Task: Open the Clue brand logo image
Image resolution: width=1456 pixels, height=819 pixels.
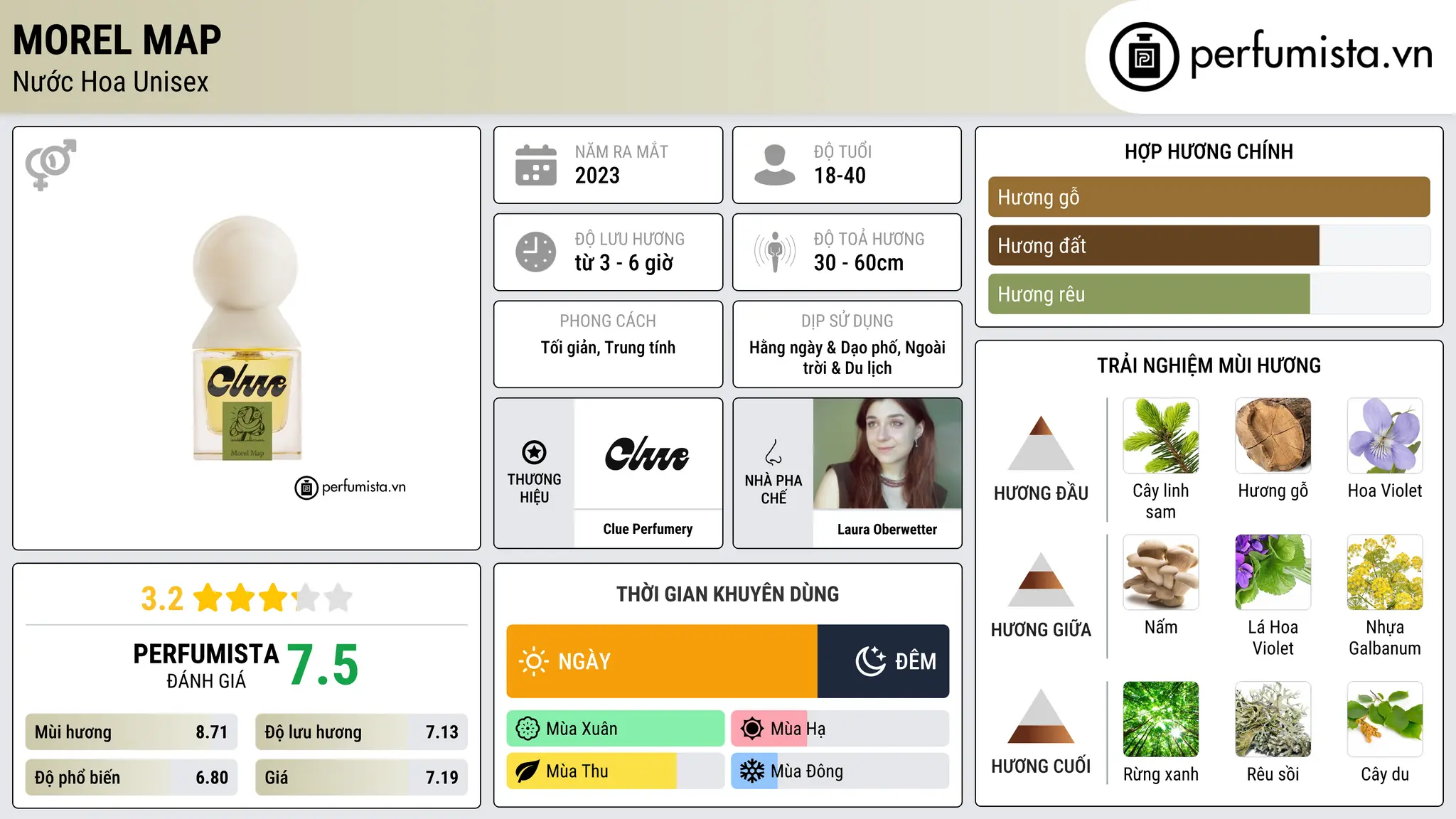Action: click(x=648, y=454)
